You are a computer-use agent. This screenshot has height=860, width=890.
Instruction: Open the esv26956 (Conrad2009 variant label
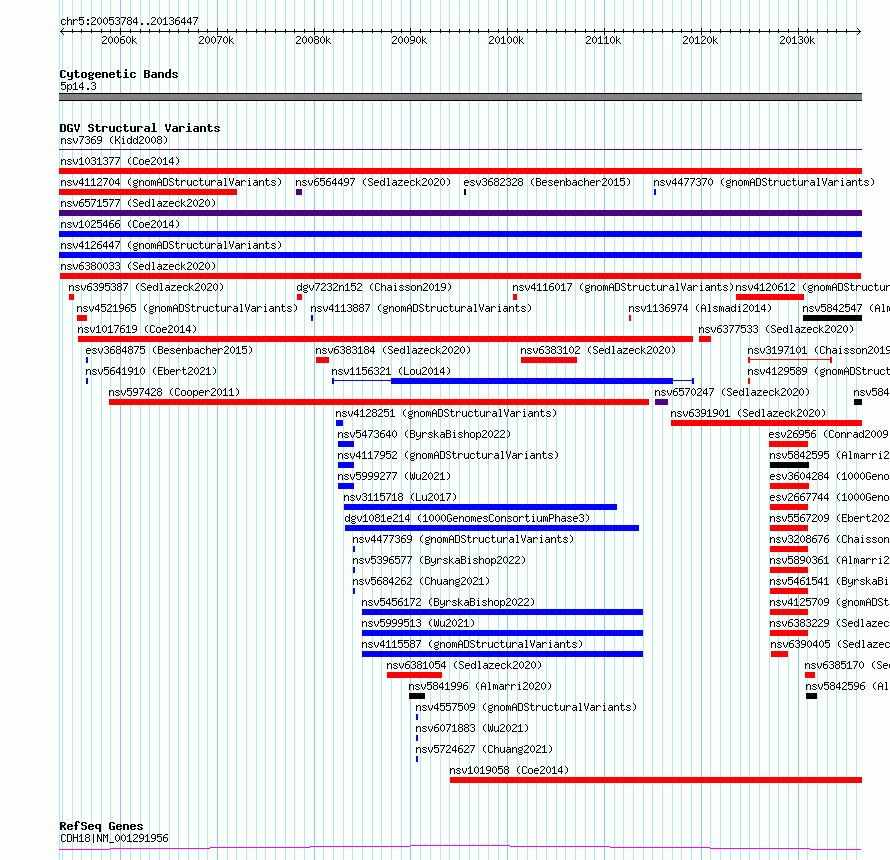829,434
